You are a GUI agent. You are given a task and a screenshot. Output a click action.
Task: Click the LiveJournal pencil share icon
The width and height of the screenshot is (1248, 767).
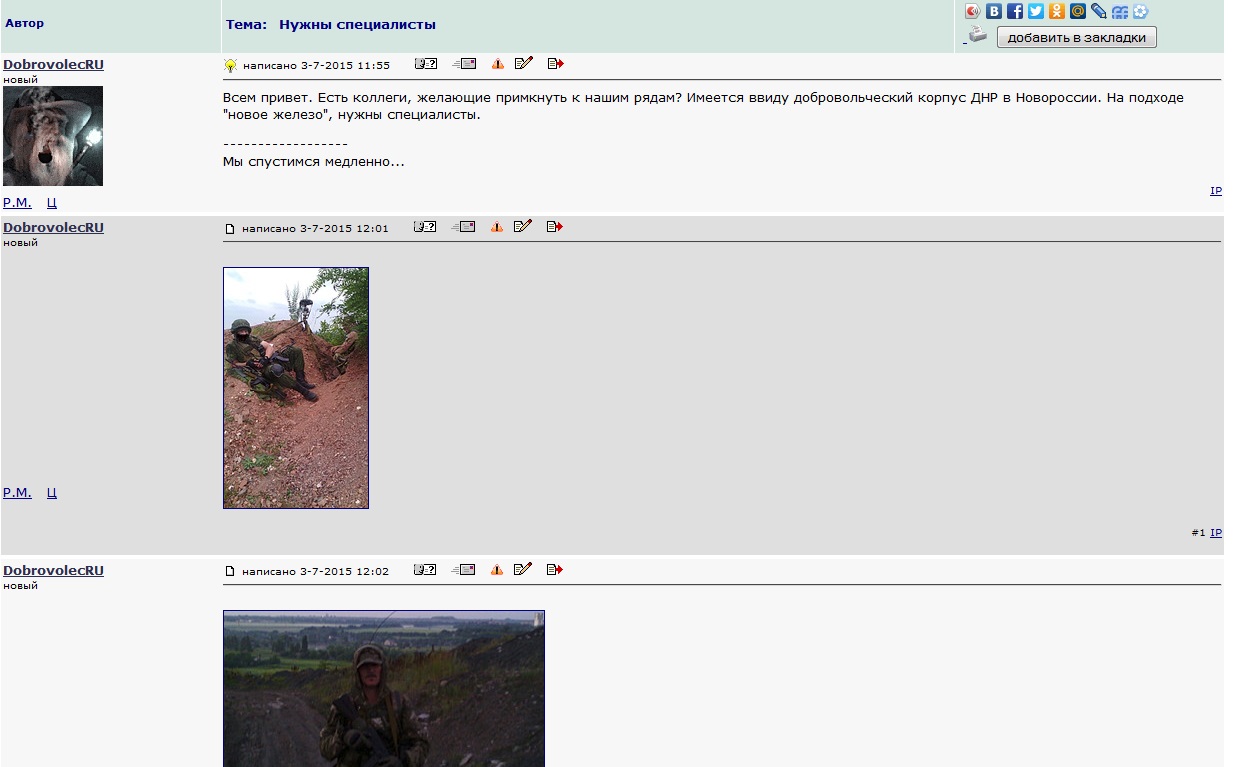coord(1099,12)
